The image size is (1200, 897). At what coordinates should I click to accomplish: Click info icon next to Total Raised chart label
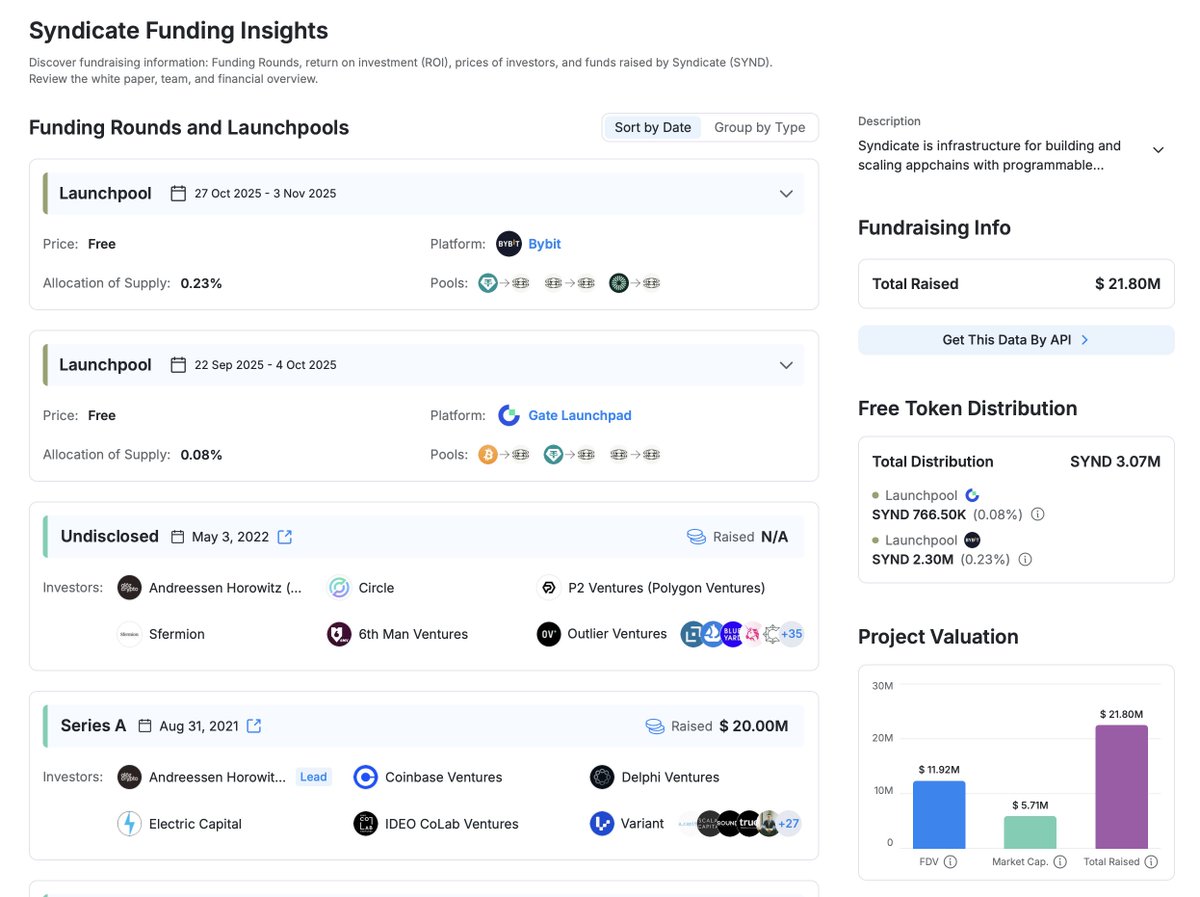pos(1151,861)
